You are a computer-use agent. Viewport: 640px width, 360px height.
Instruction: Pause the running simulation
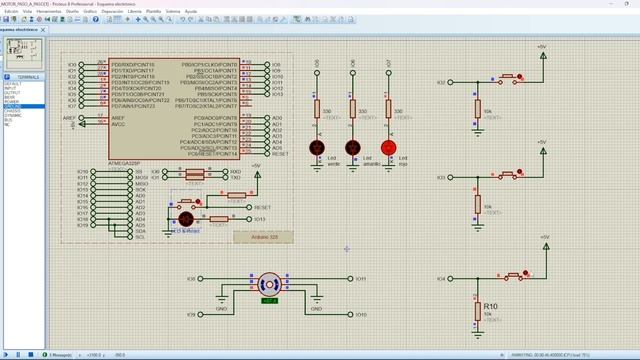[18, 355]
